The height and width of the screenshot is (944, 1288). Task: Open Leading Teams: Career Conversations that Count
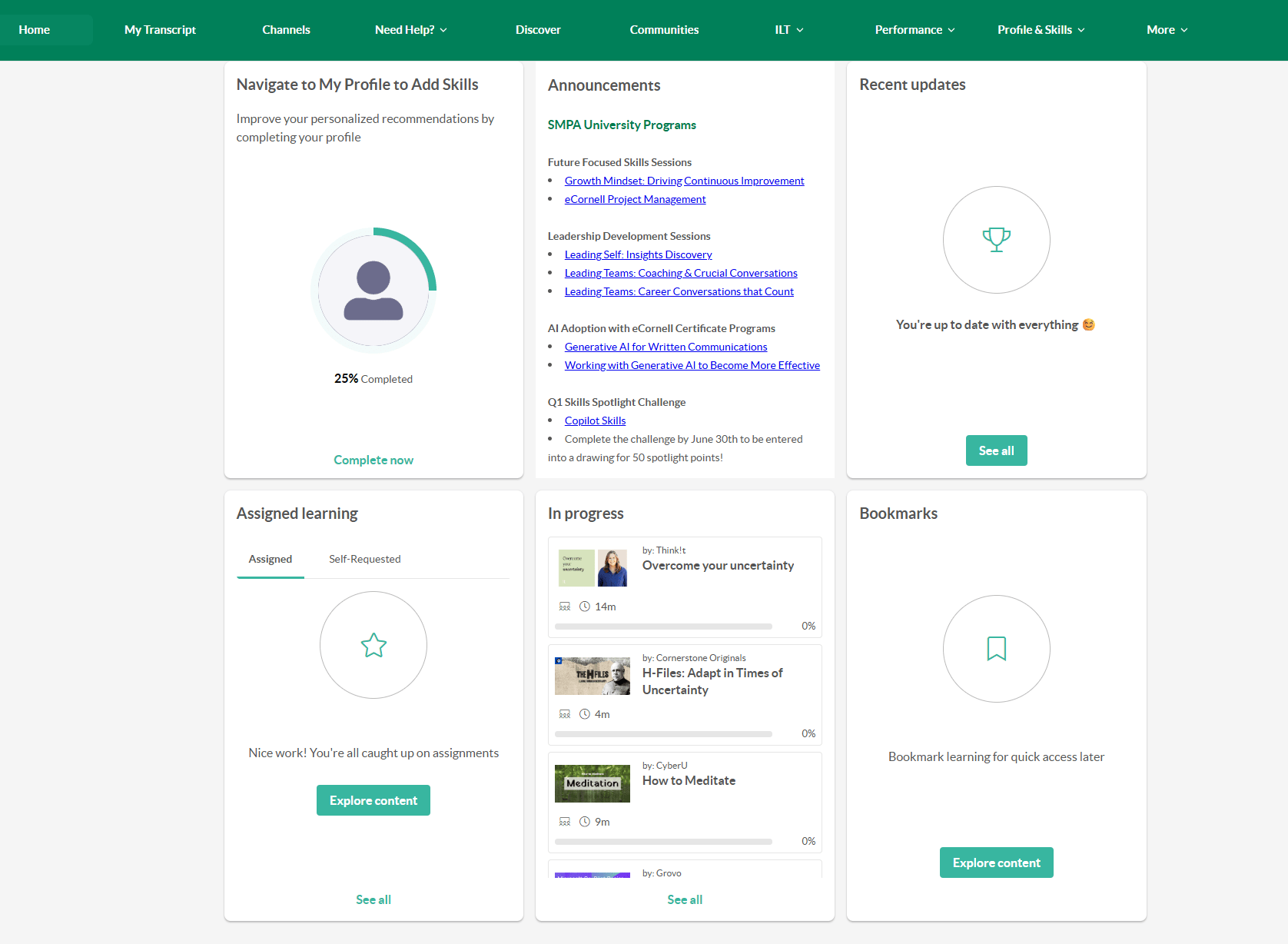coord(679,291)
